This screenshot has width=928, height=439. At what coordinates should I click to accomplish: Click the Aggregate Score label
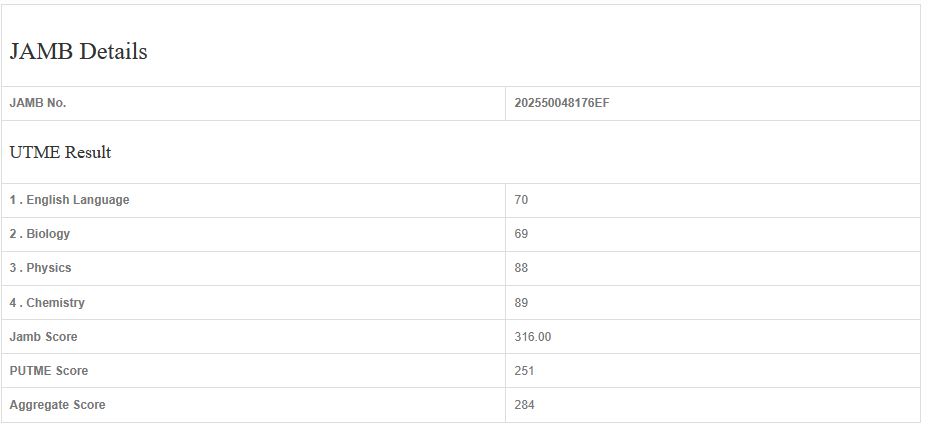click(x=57, y=405)
